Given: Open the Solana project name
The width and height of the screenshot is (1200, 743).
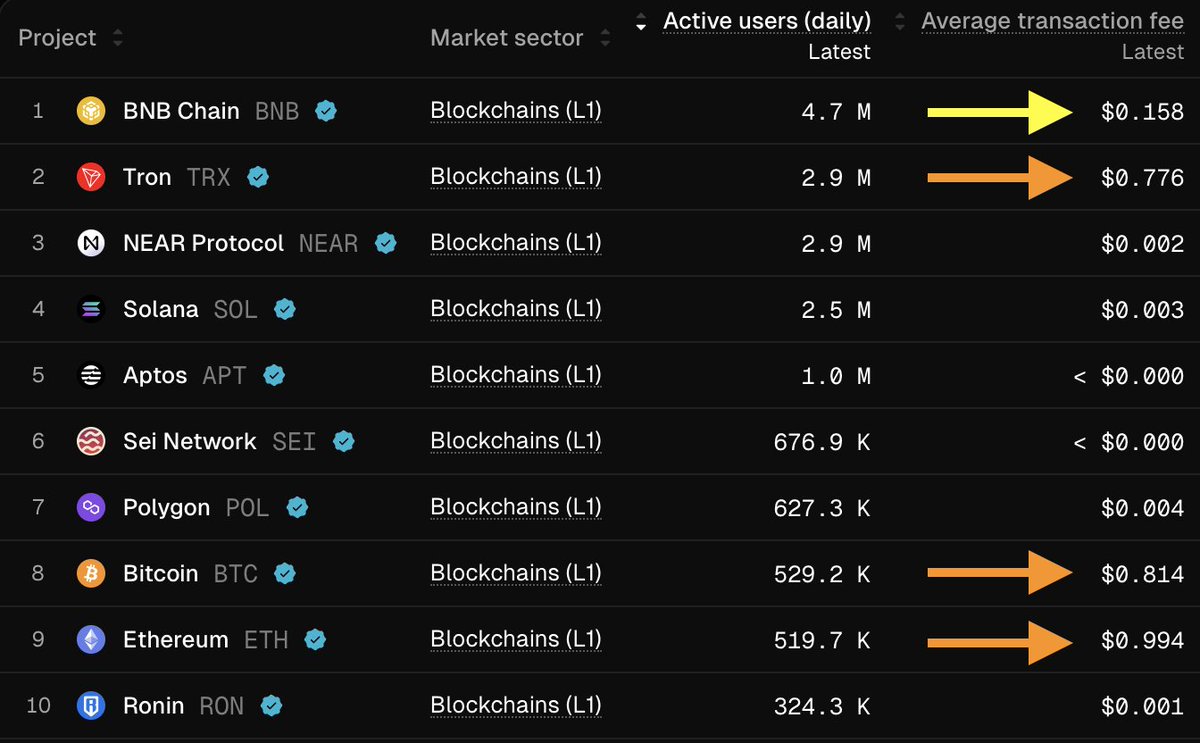Looking at the screenshot, I should [x=161, y=309].
